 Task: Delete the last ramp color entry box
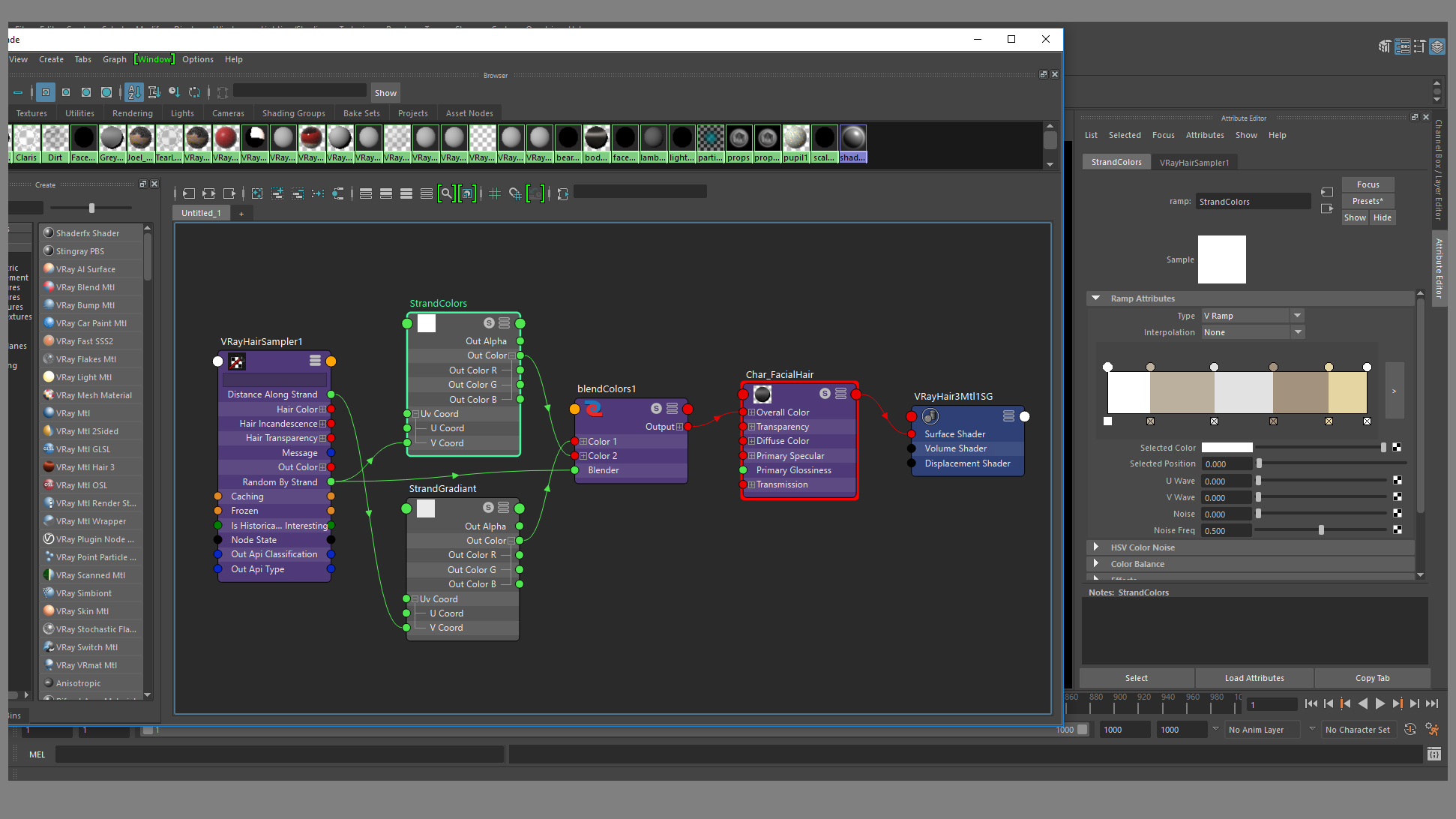[1367, 421]
